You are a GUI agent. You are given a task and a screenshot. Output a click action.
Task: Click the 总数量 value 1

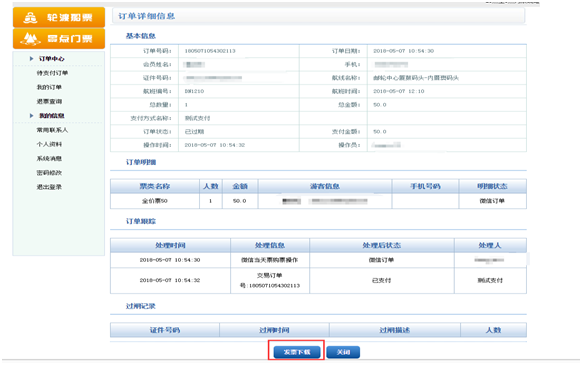tap(186, 105)
